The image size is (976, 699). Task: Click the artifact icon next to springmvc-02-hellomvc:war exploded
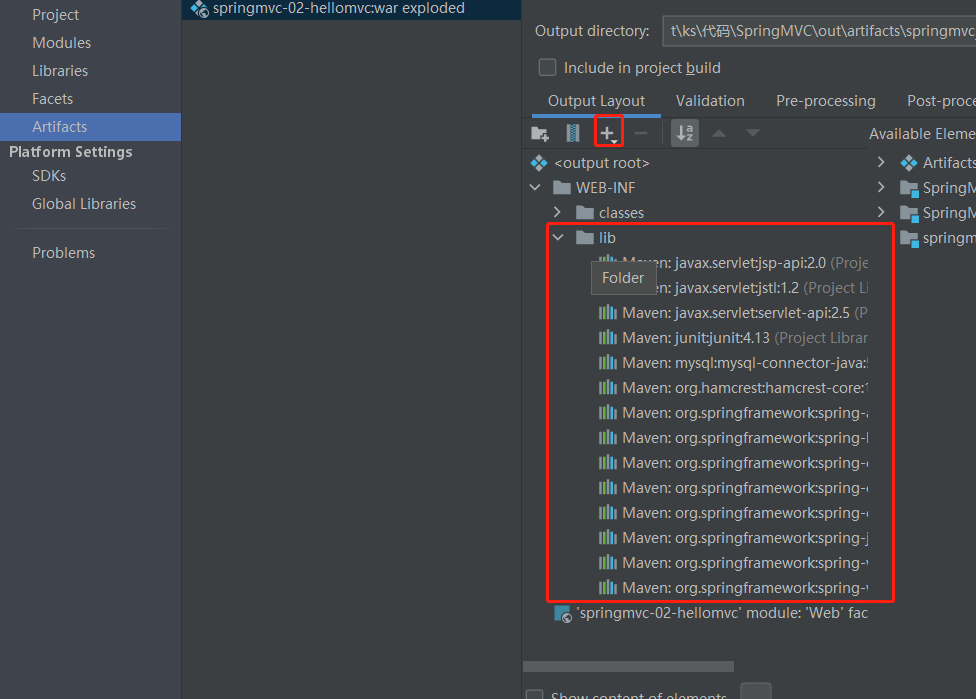pyautogui.click(x=198, y=9)
